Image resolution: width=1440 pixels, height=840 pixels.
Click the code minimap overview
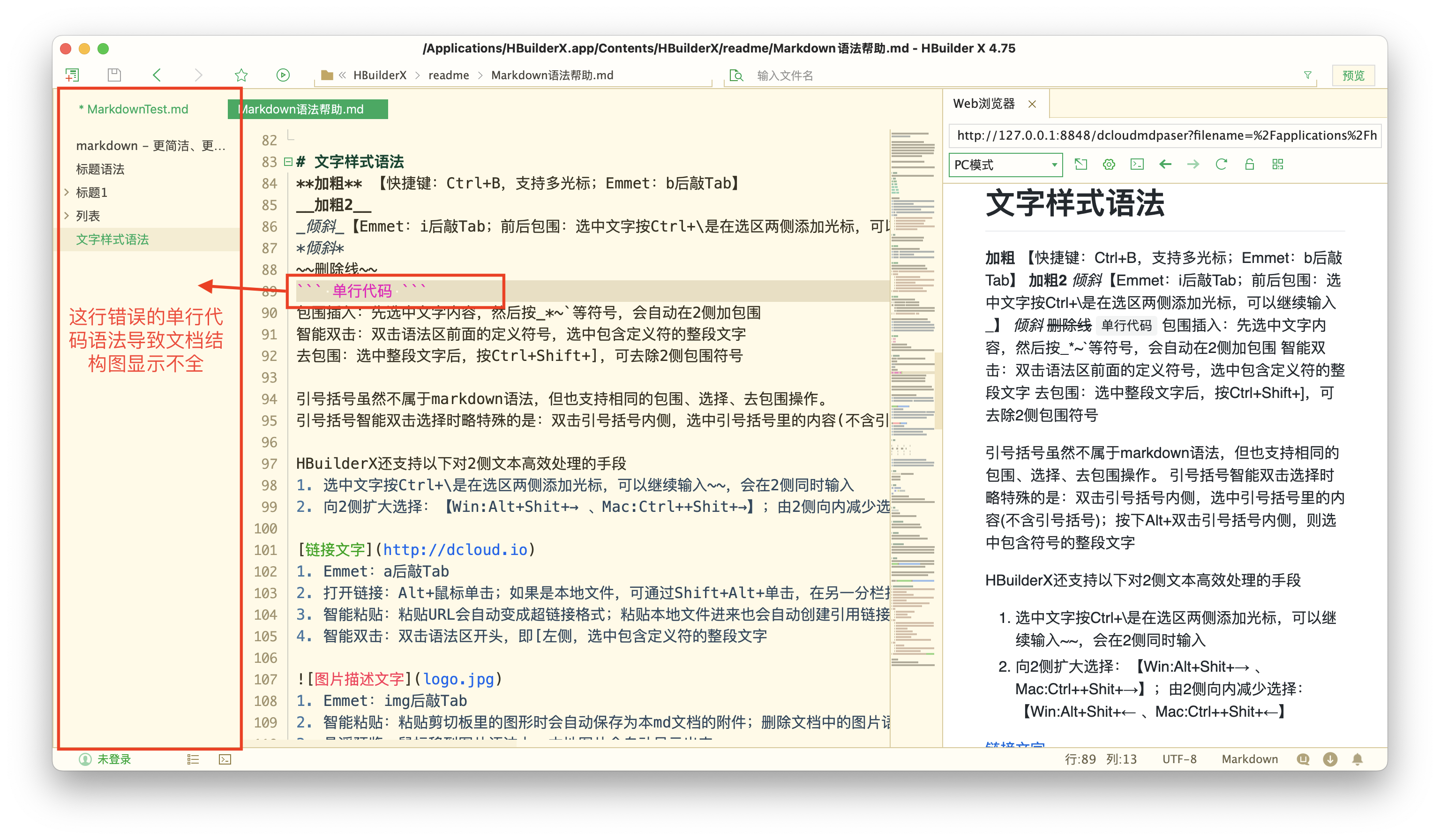pyautogui.click(x=913, y=400)
